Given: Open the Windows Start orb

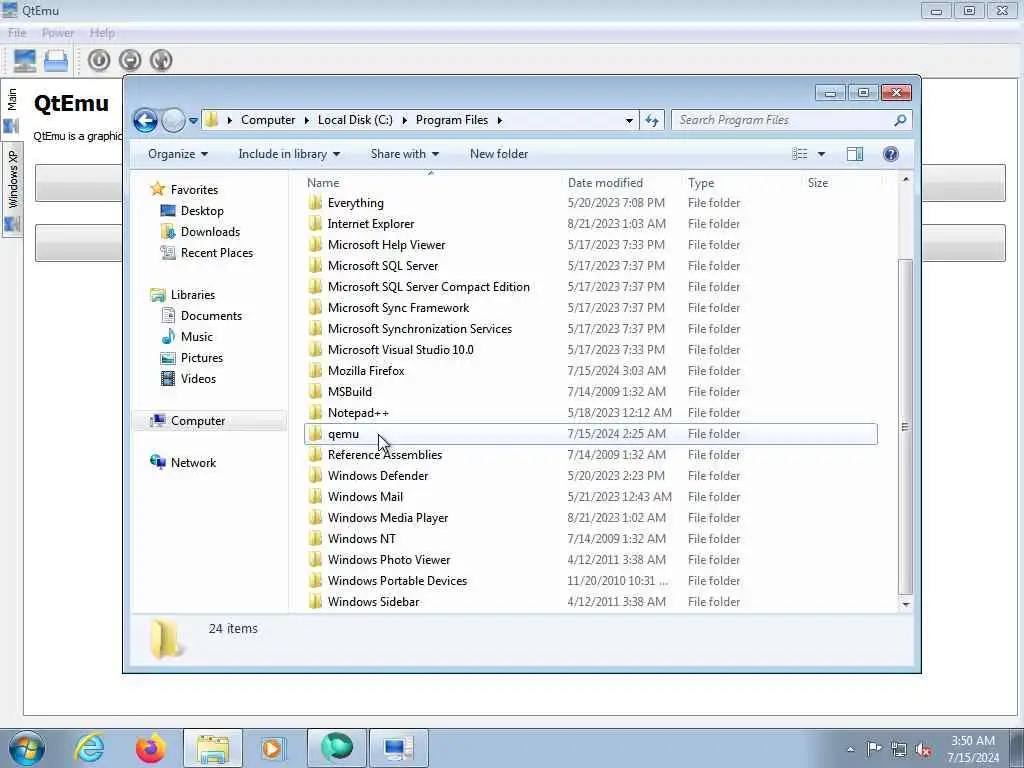Looking at the screenshot, I should tap(26, 748).
